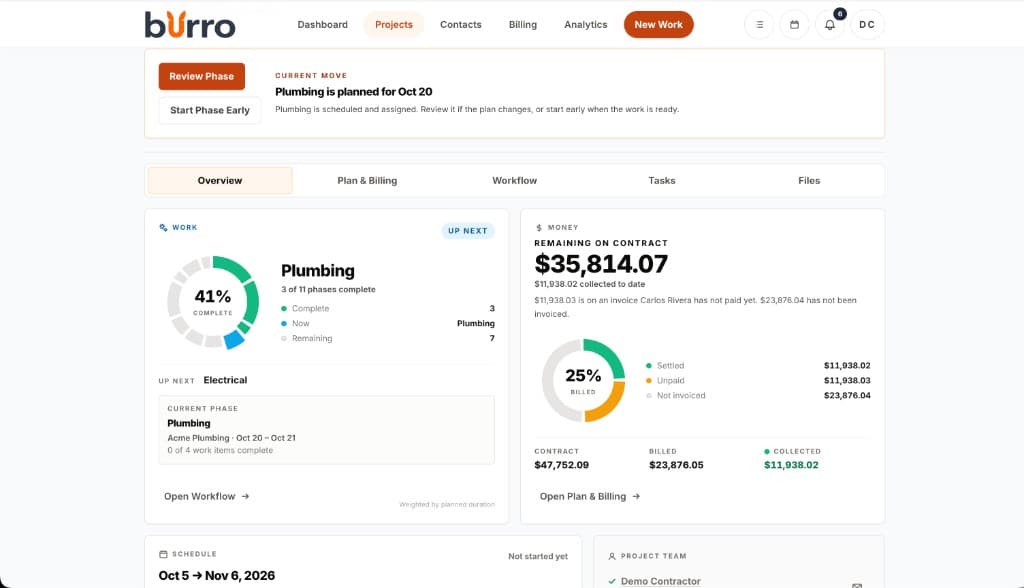Screen dimensions: 1024x588
Task: Click the Money dollar icon
Action: tap(539, 228)
